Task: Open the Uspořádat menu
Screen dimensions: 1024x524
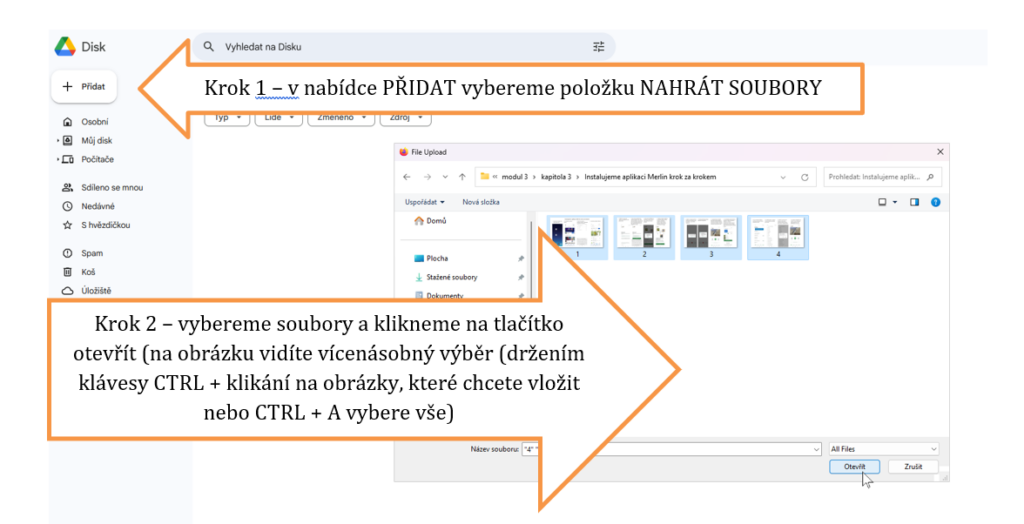Action: [425, 201]
